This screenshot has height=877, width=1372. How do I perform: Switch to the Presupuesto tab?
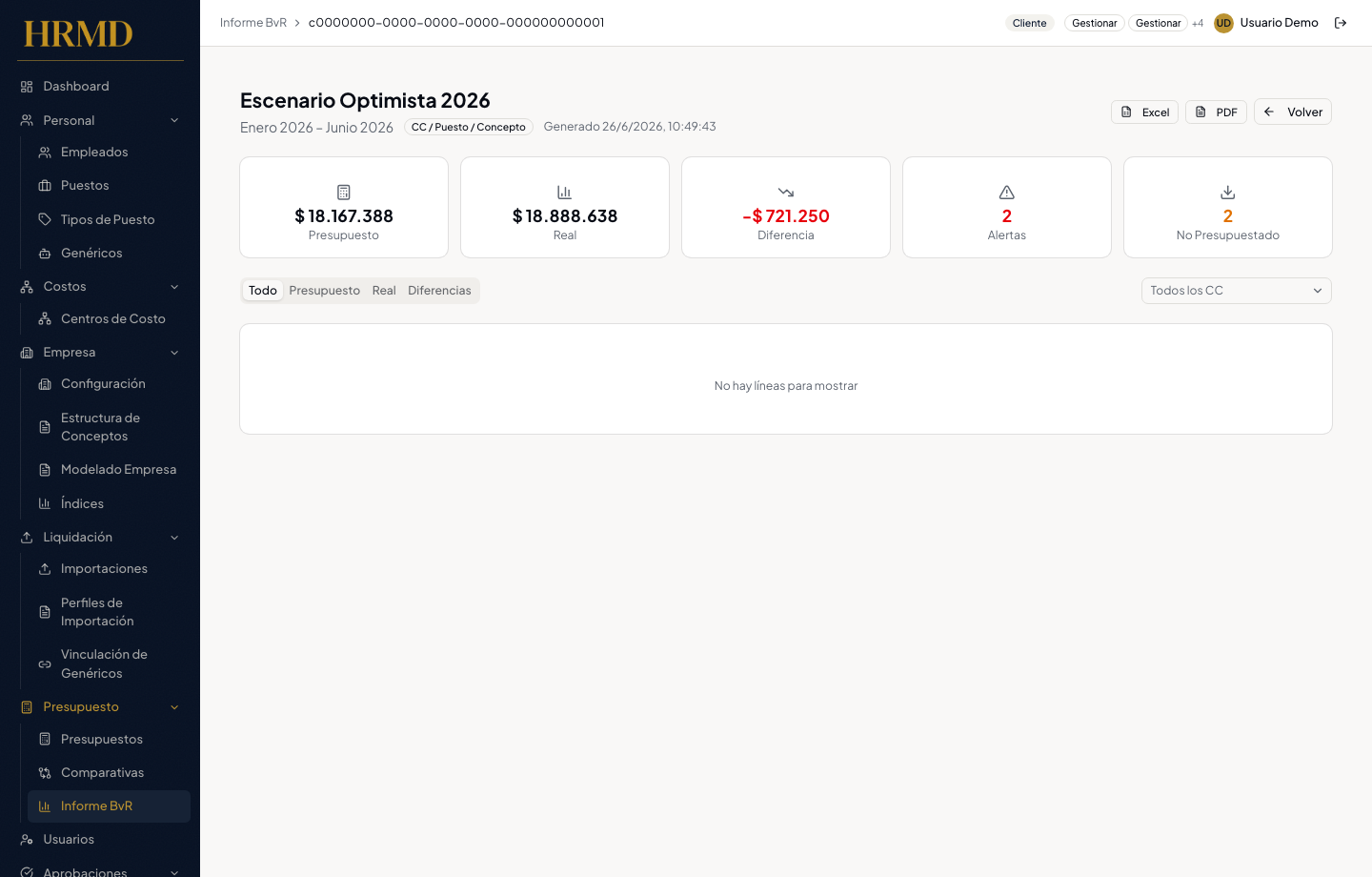(325, 291)
